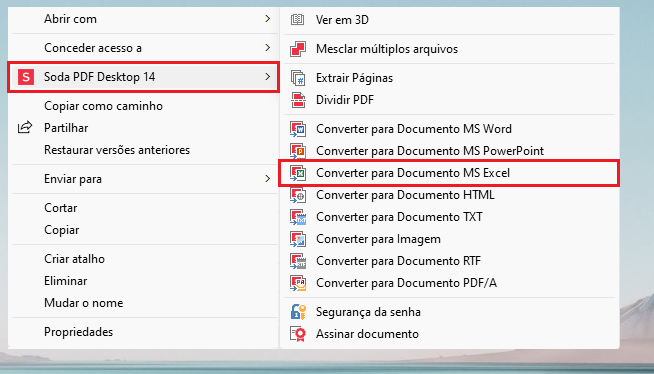Click the TXT conversion icon

coord(298,217)
